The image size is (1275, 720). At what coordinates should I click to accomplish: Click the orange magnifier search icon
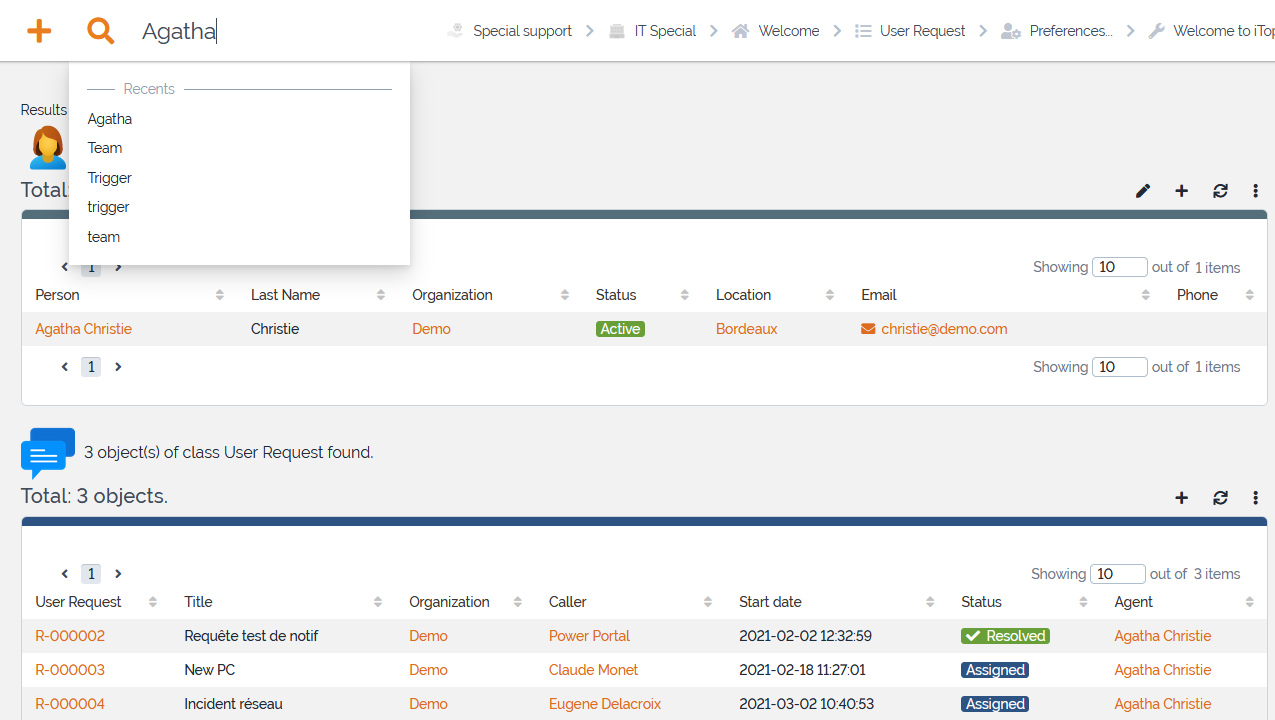[x=100, y=31]
